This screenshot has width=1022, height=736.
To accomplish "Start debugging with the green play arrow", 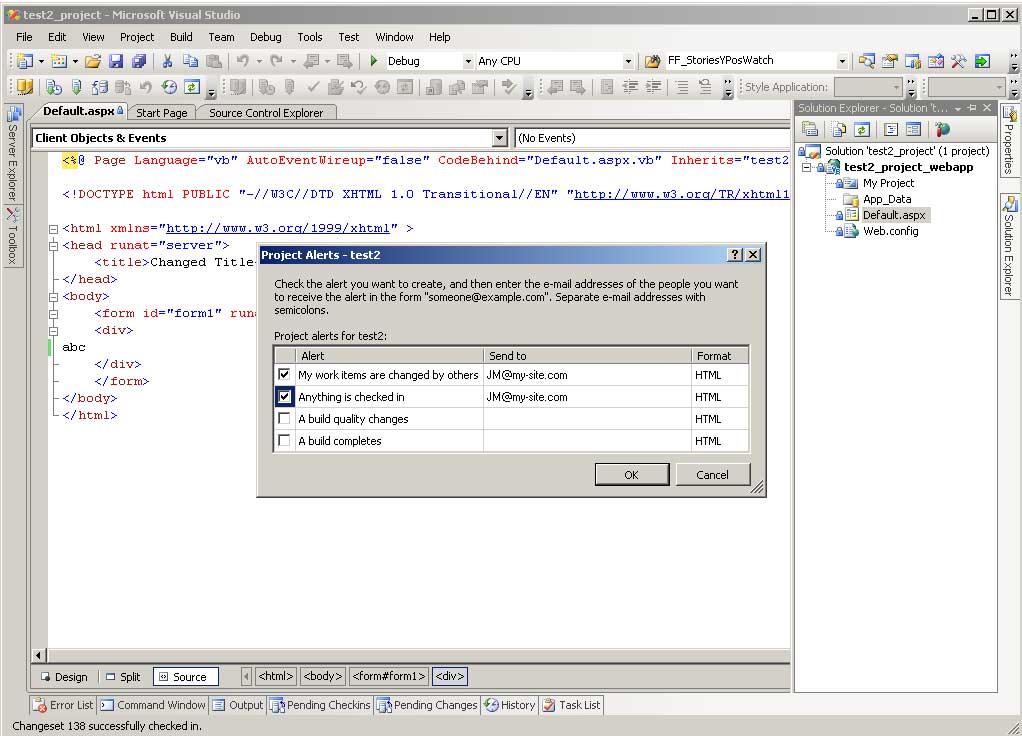I will [x=373, y=61].
